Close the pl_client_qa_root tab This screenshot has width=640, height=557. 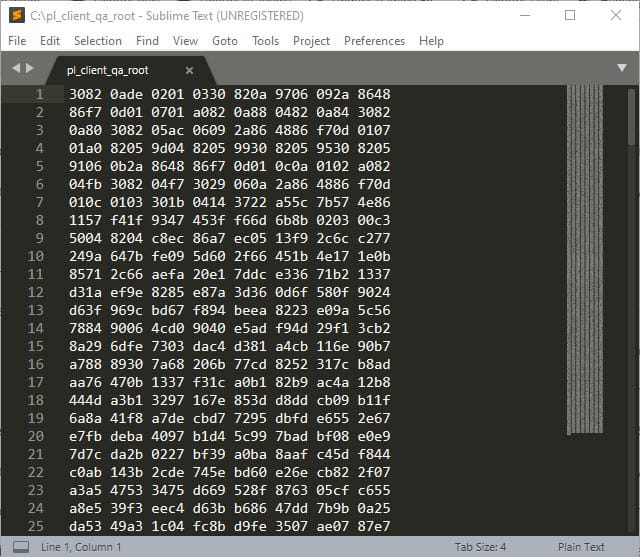coord(189,71)
